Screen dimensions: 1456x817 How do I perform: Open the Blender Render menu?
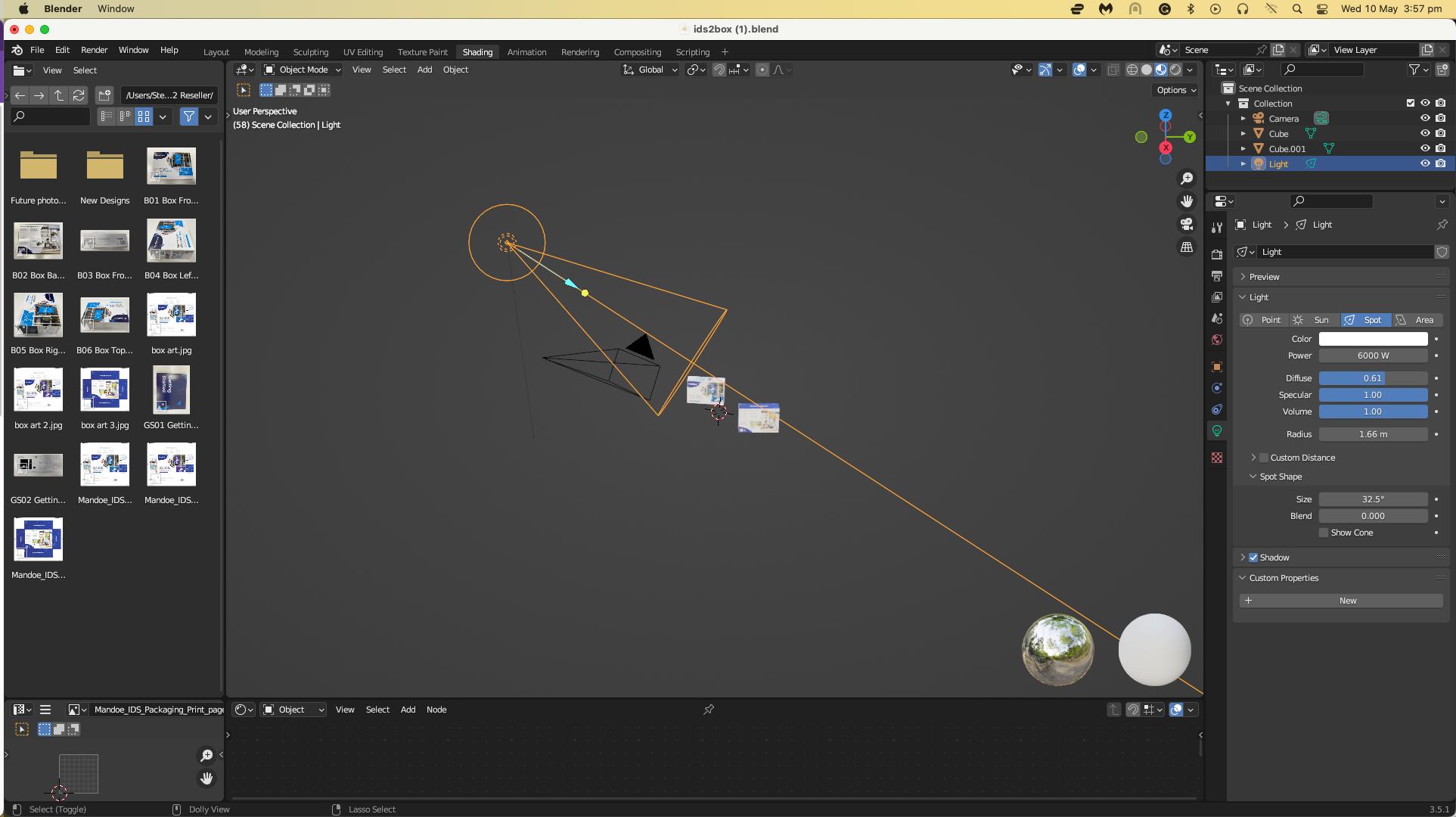[94, 50]
